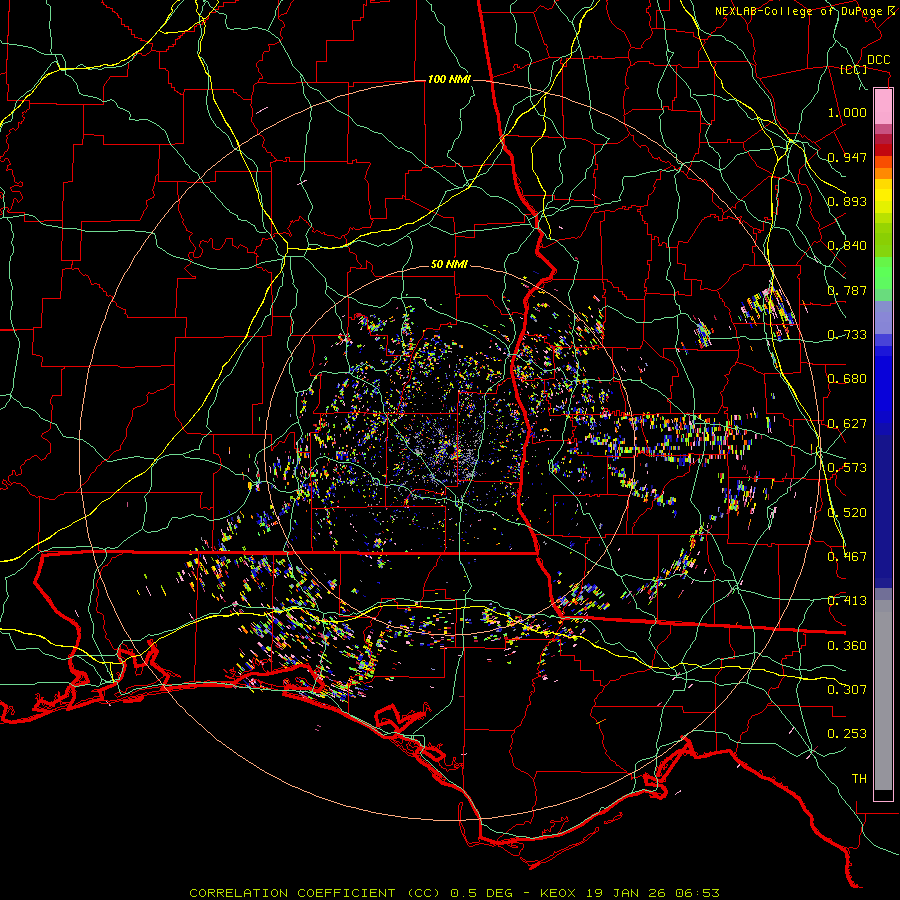Click the 0.467 legend value
This screenshot has width=900, height=900.
847,557
